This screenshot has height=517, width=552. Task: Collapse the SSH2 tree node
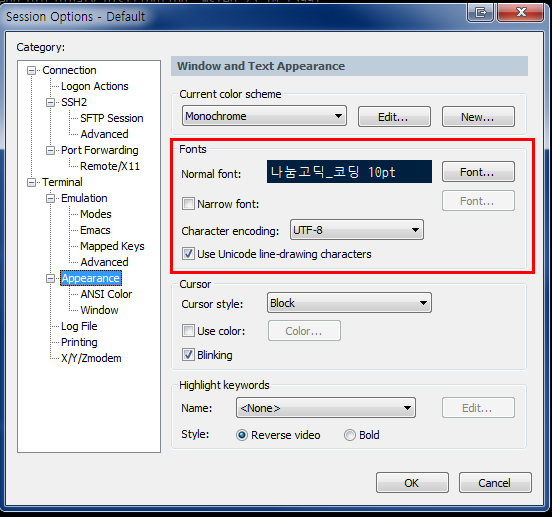click(x=51, y=102)
